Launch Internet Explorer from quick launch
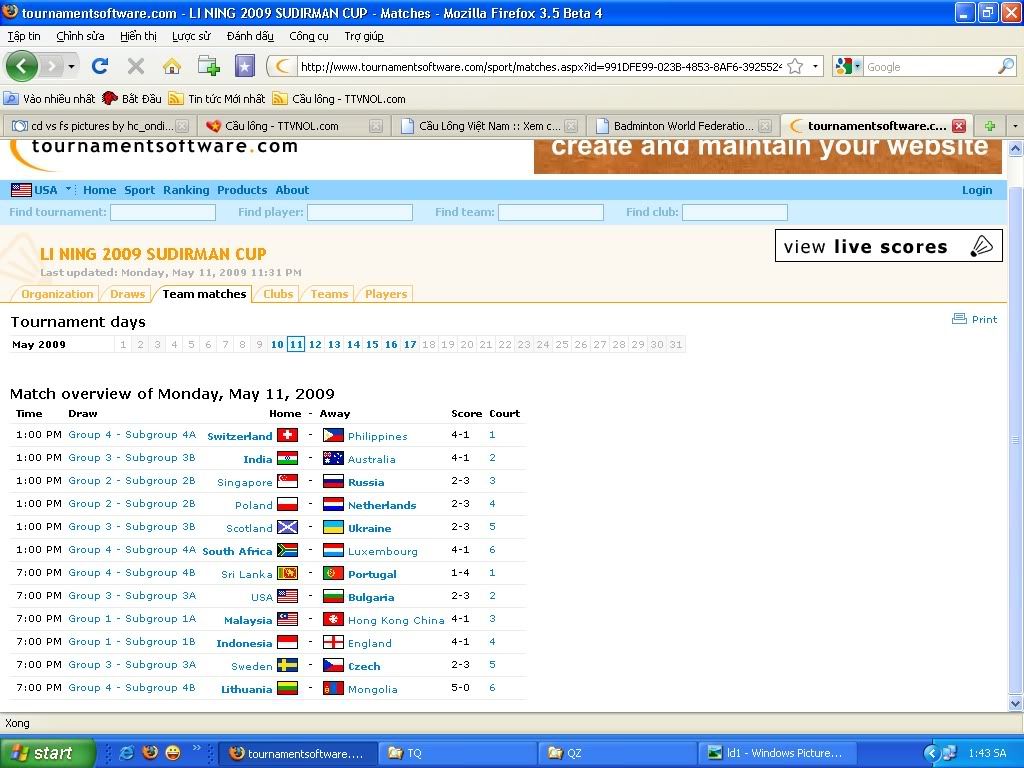 click(x=127, y=753)
